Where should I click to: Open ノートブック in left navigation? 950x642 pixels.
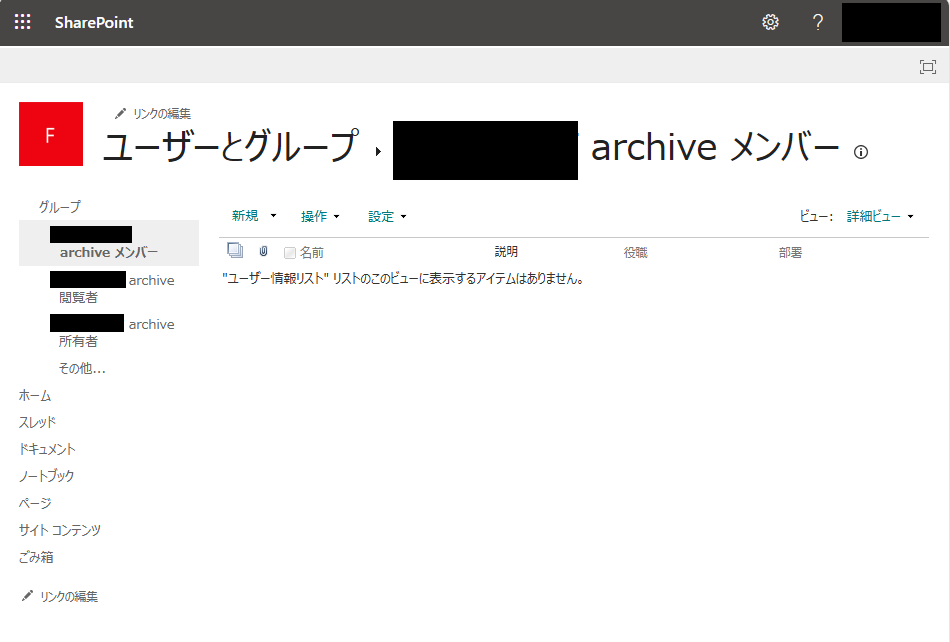46,476
